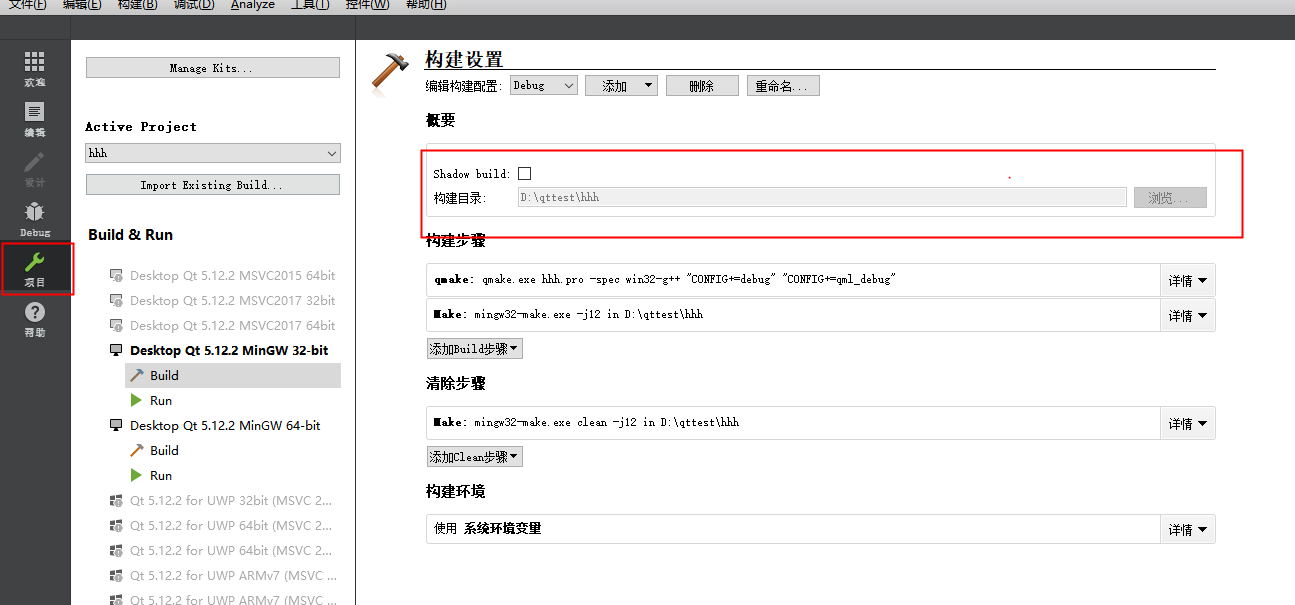Open the 调试(D) menu
Screen dimensions: 1295x605
(194, 5)
